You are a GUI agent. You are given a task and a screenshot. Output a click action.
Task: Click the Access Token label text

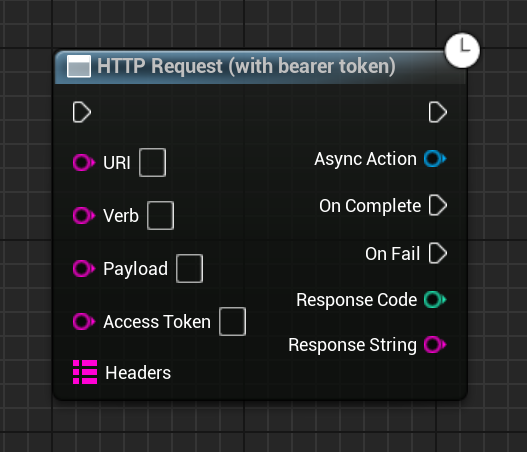click(157, 322)
